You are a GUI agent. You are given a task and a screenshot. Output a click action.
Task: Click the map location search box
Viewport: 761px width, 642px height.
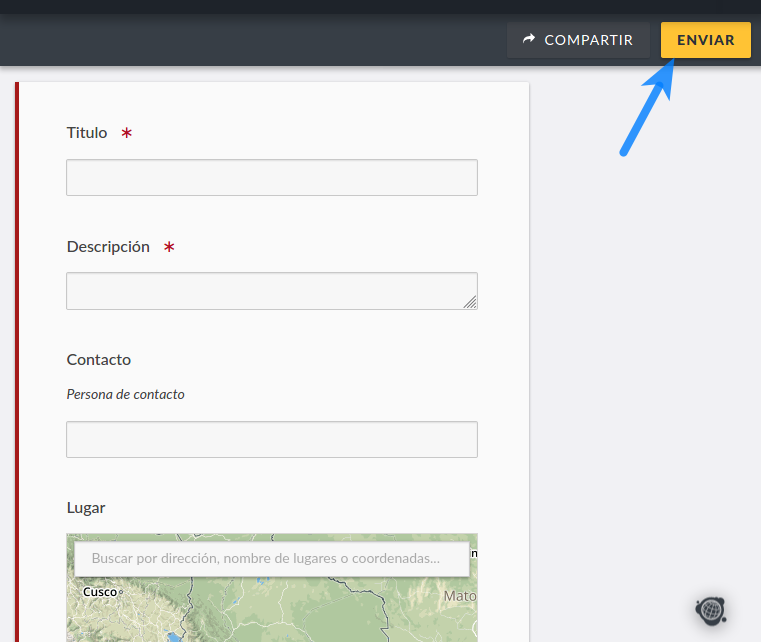pyautogui.click(x=272, y=559)
